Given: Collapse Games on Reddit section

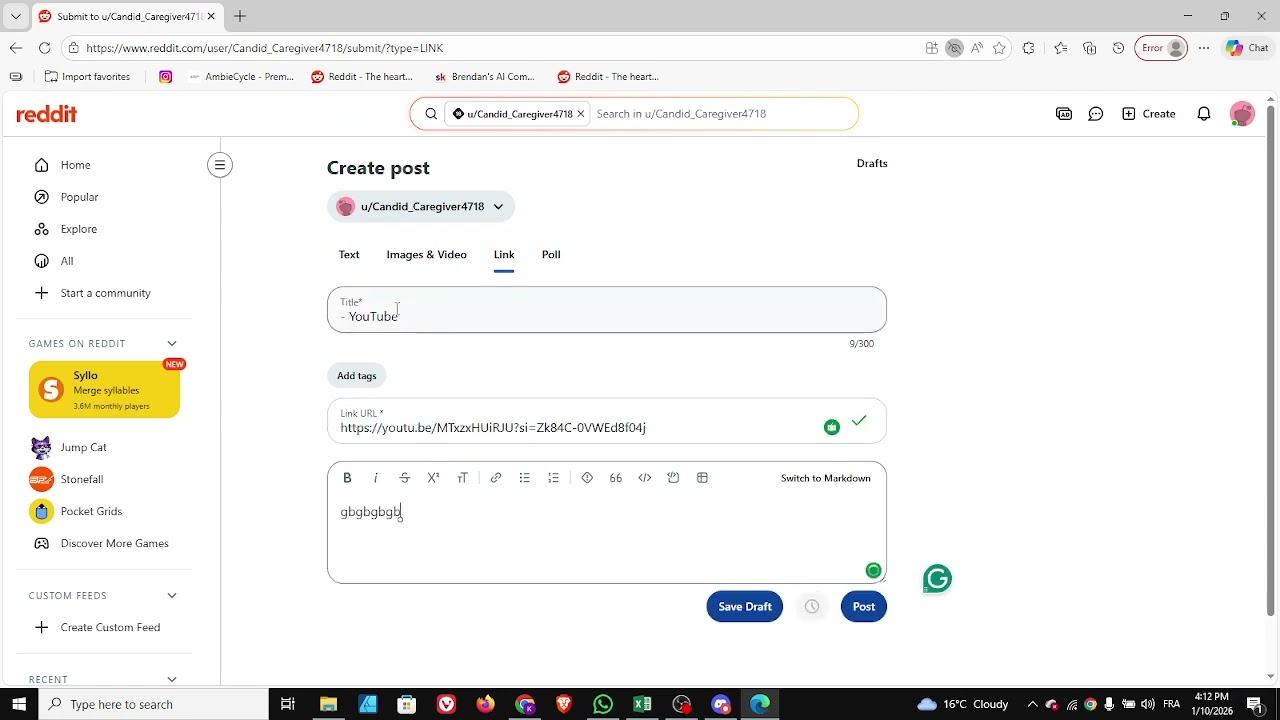Looking at the screenshot, I should tap(172, 344).
